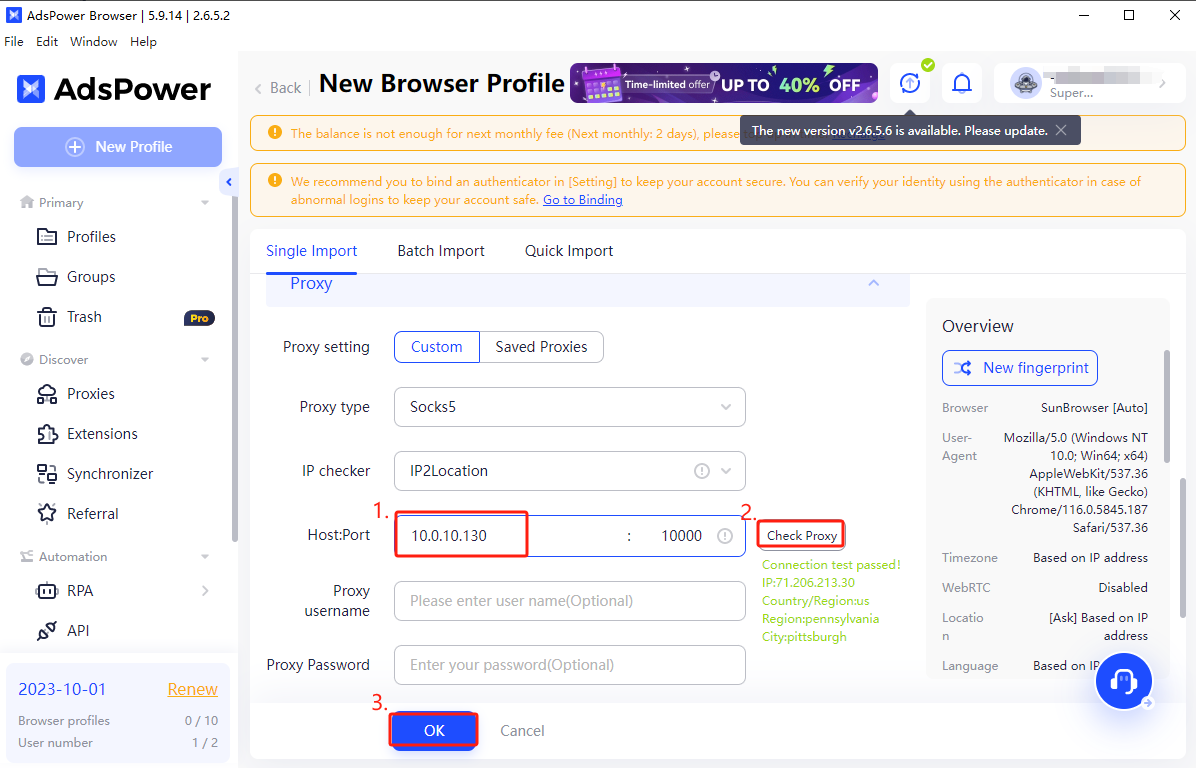
Task: Click the notification bell icon
Action: click(961, 84)
